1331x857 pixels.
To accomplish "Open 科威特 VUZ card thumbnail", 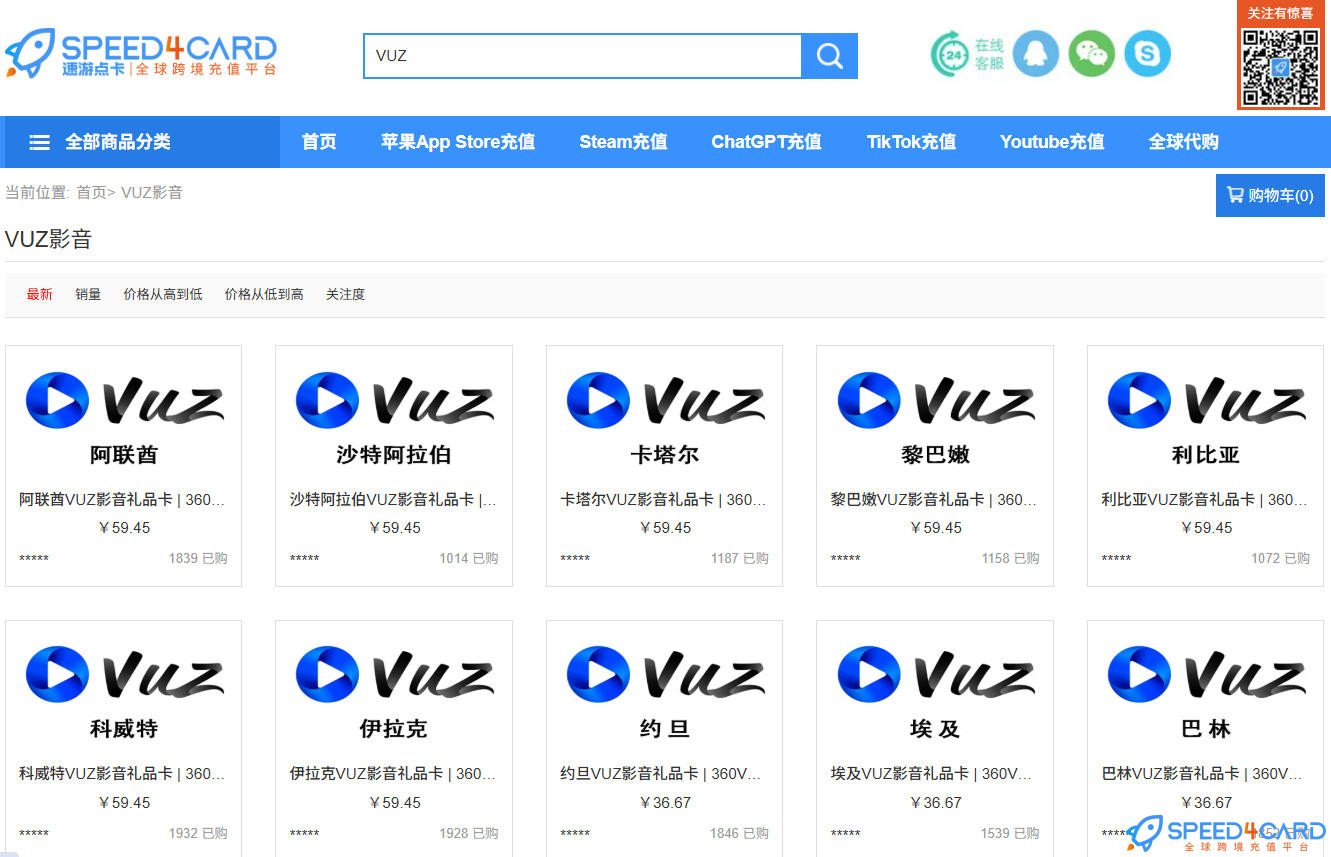I will point(124,691).
